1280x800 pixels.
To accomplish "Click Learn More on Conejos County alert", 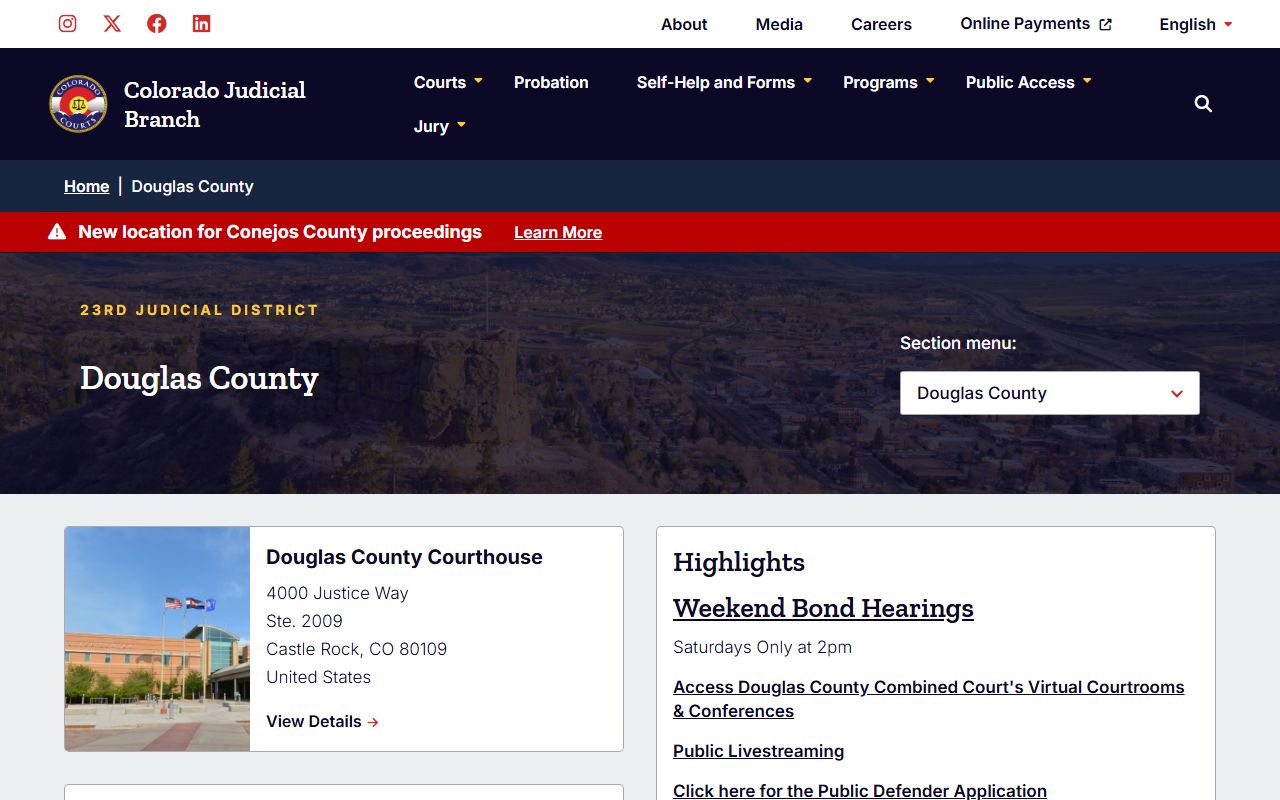I will coord(557,232).
